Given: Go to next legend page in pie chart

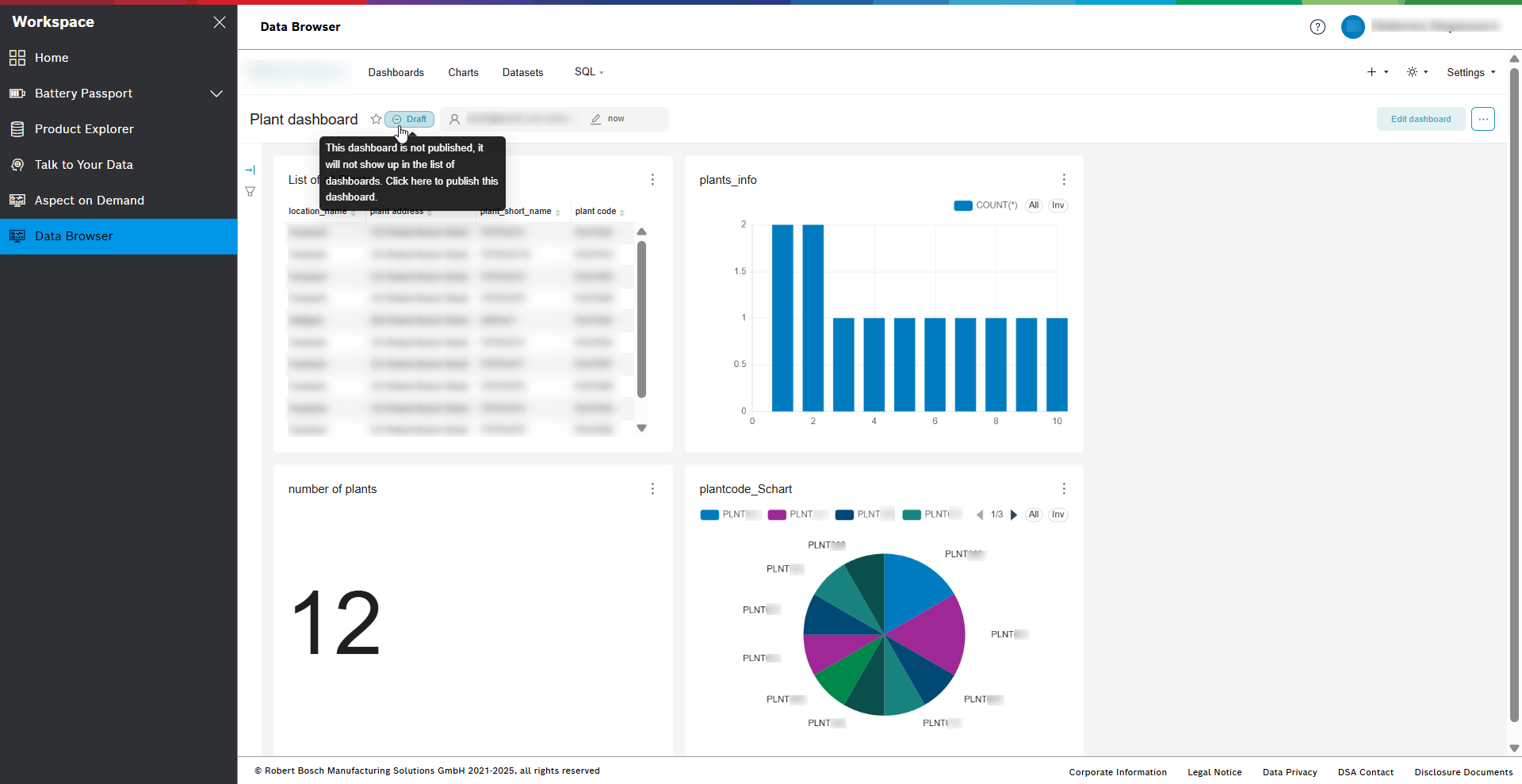Looking at the screenshot, I should 1014,514.
